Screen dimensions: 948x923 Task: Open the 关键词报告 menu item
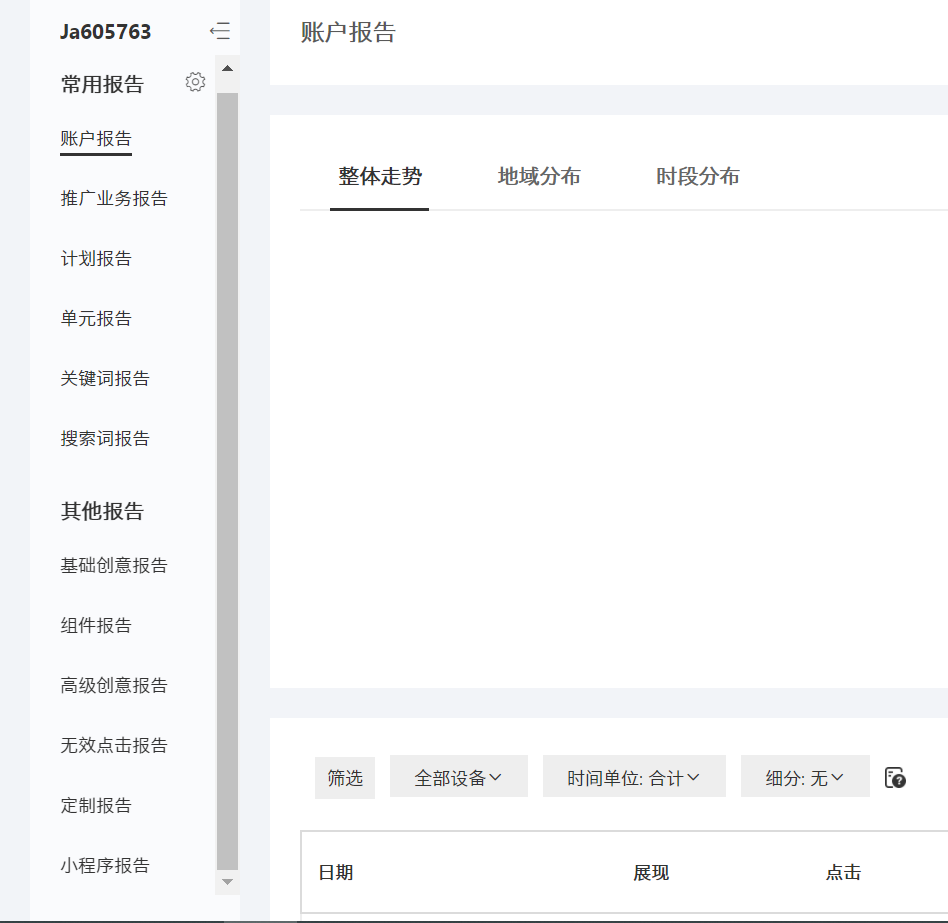[105, 379]
